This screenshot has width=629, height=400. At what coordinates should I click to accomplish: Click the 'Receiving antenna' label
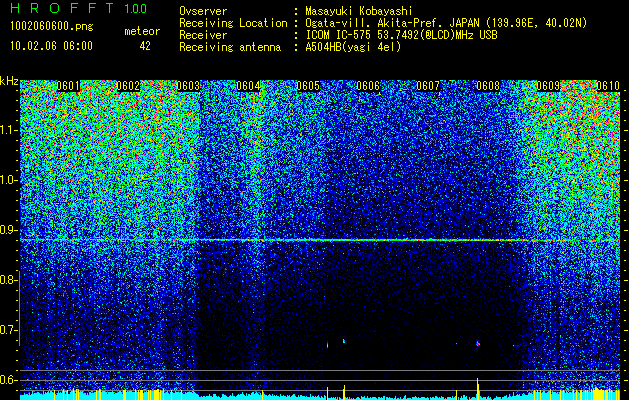(x=230, y=47)
